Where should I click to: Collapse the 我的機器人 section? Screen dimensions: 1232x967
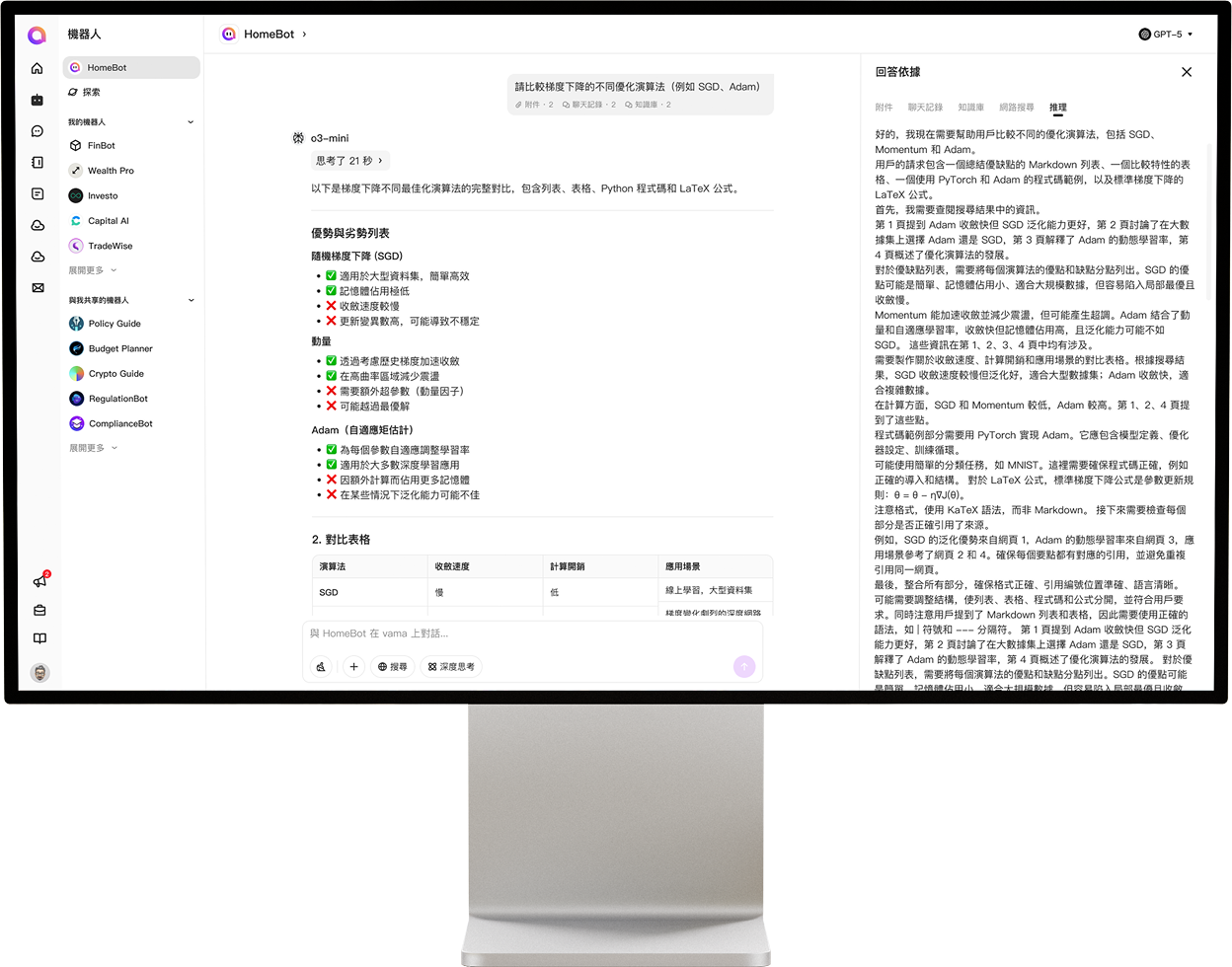pos(191,122)
